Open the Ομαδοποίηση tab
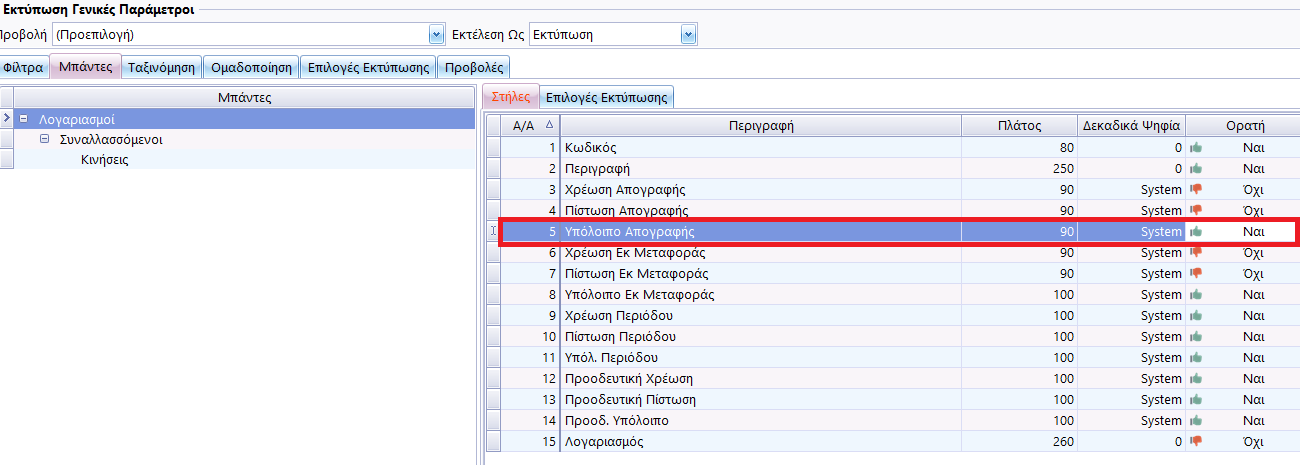Image resolution: width=1300 pixels, height=465 pixels. click(252, 68)
